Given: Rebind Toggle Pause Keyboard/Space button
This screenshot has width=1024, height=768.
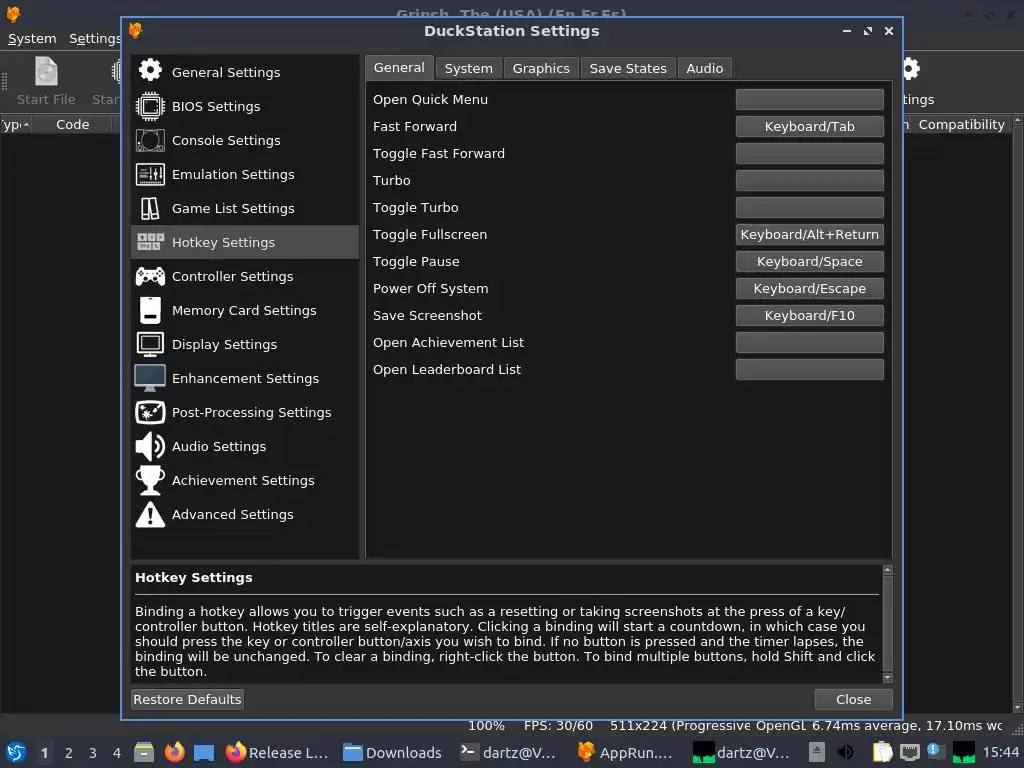Looking at the screenshot, I should pyautogui.click(x=809, y=261).
